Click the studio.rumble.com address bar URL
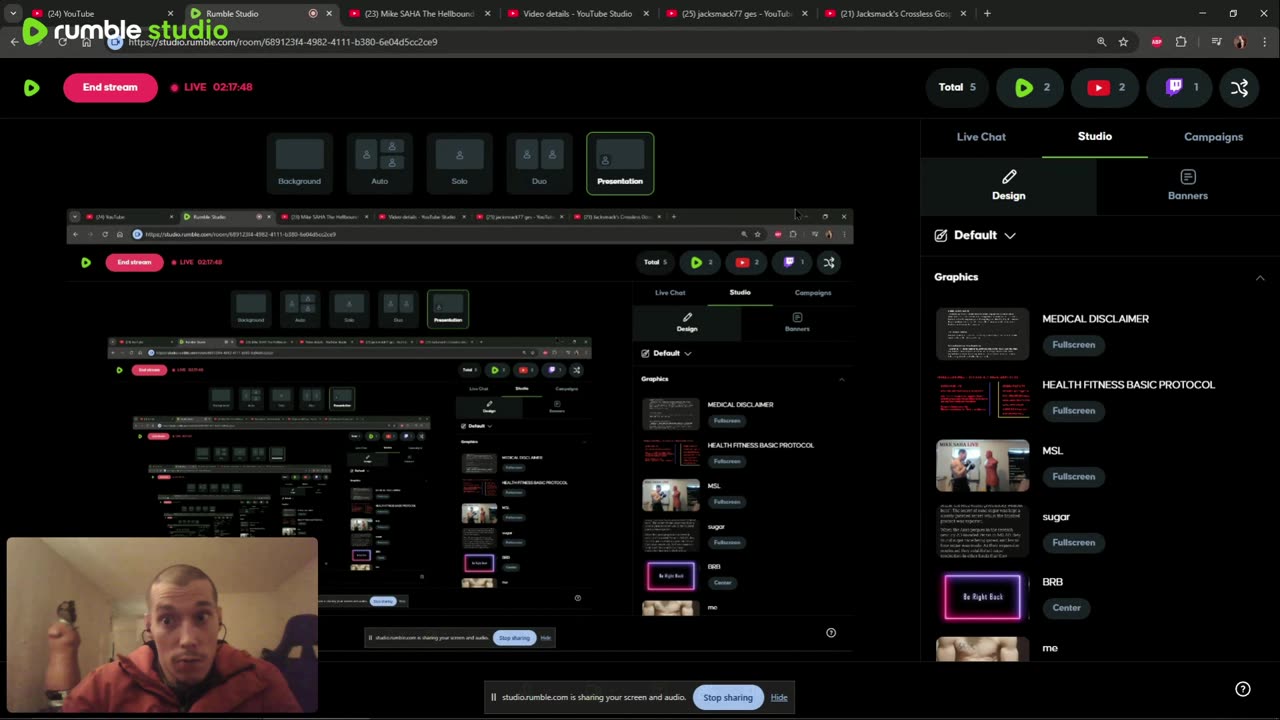Viewport: 1280px width, 720px height. click(x=283, y=42)
